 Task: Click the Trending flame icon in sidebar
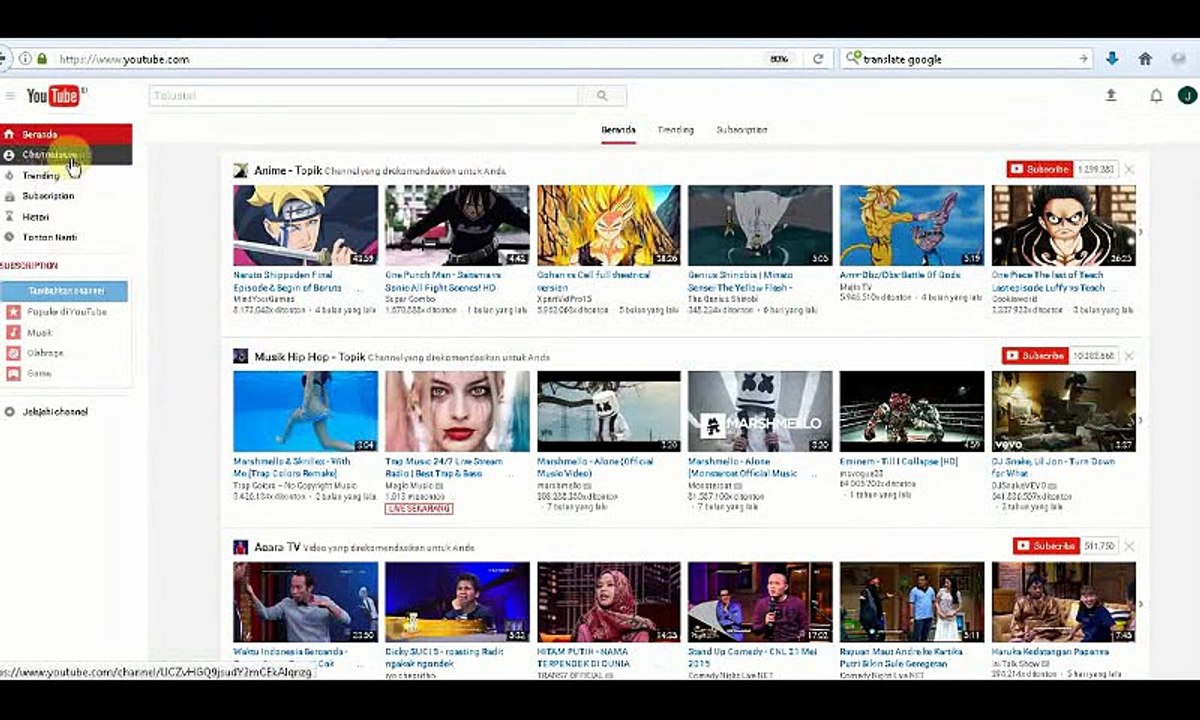click(x=9, y=176)
